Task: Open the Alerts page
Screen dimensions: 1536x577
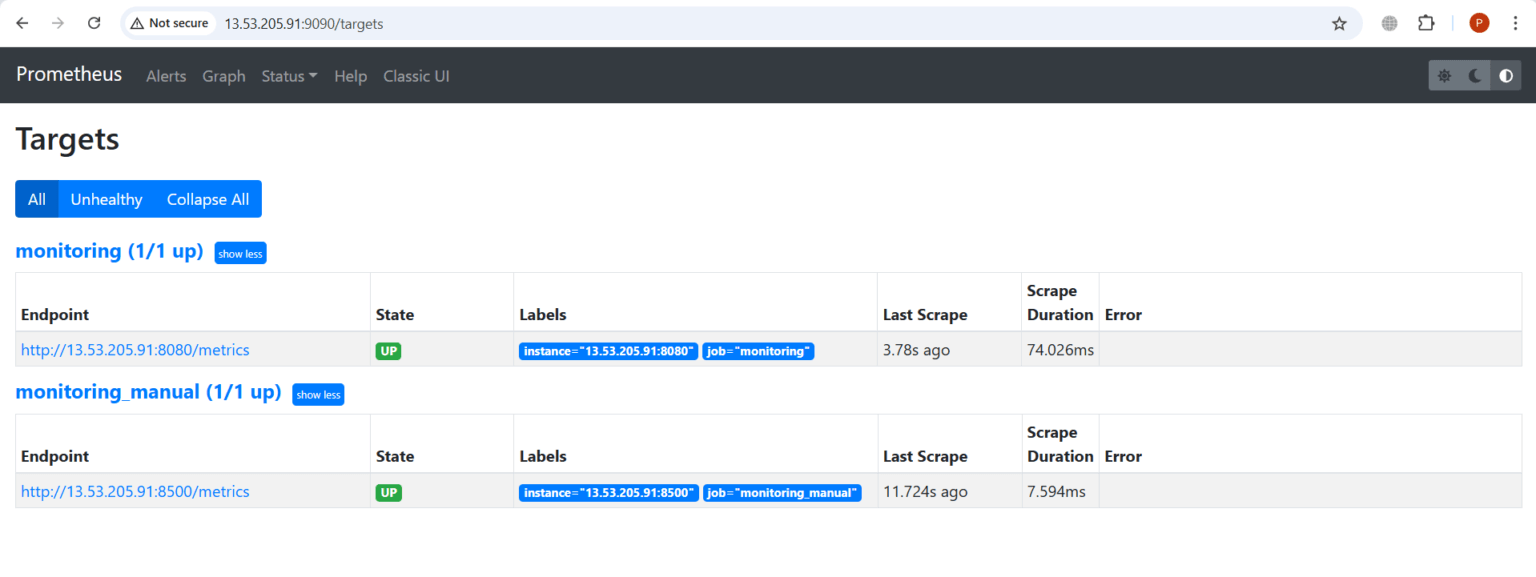Action: coord(166,75)
